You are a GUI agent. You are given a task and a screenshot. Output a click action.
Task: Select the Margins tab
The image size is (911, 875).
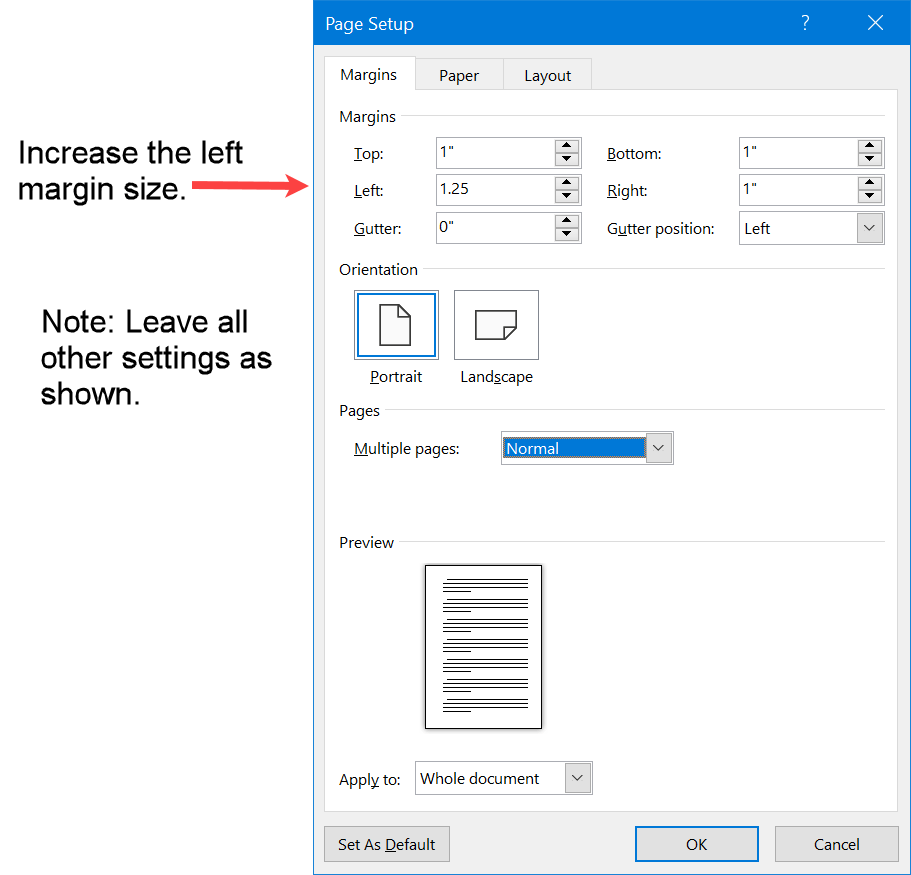[369, 74]
